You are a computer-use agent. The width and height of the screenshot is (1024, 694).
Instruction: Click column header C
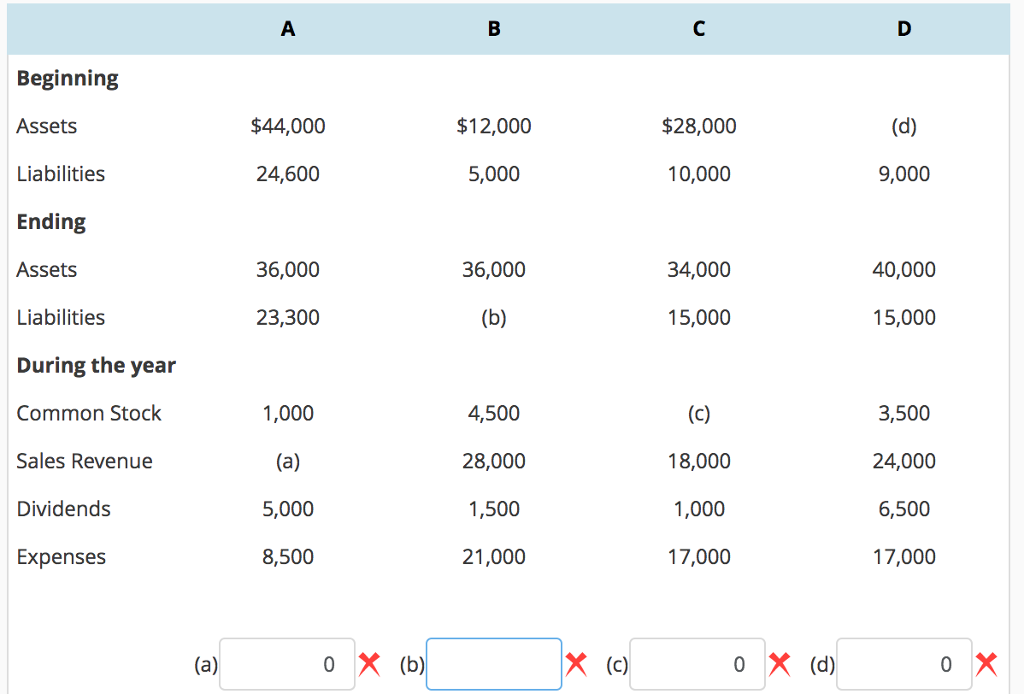[699, 30]
